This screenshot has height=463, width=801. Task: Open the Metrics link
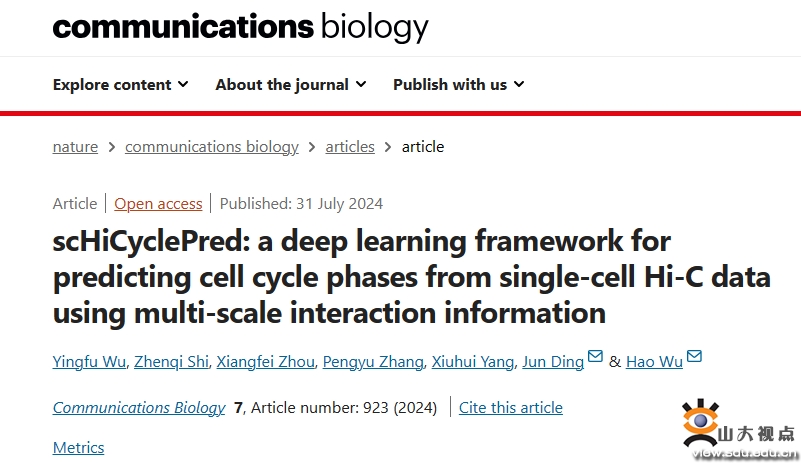(78, 447)
